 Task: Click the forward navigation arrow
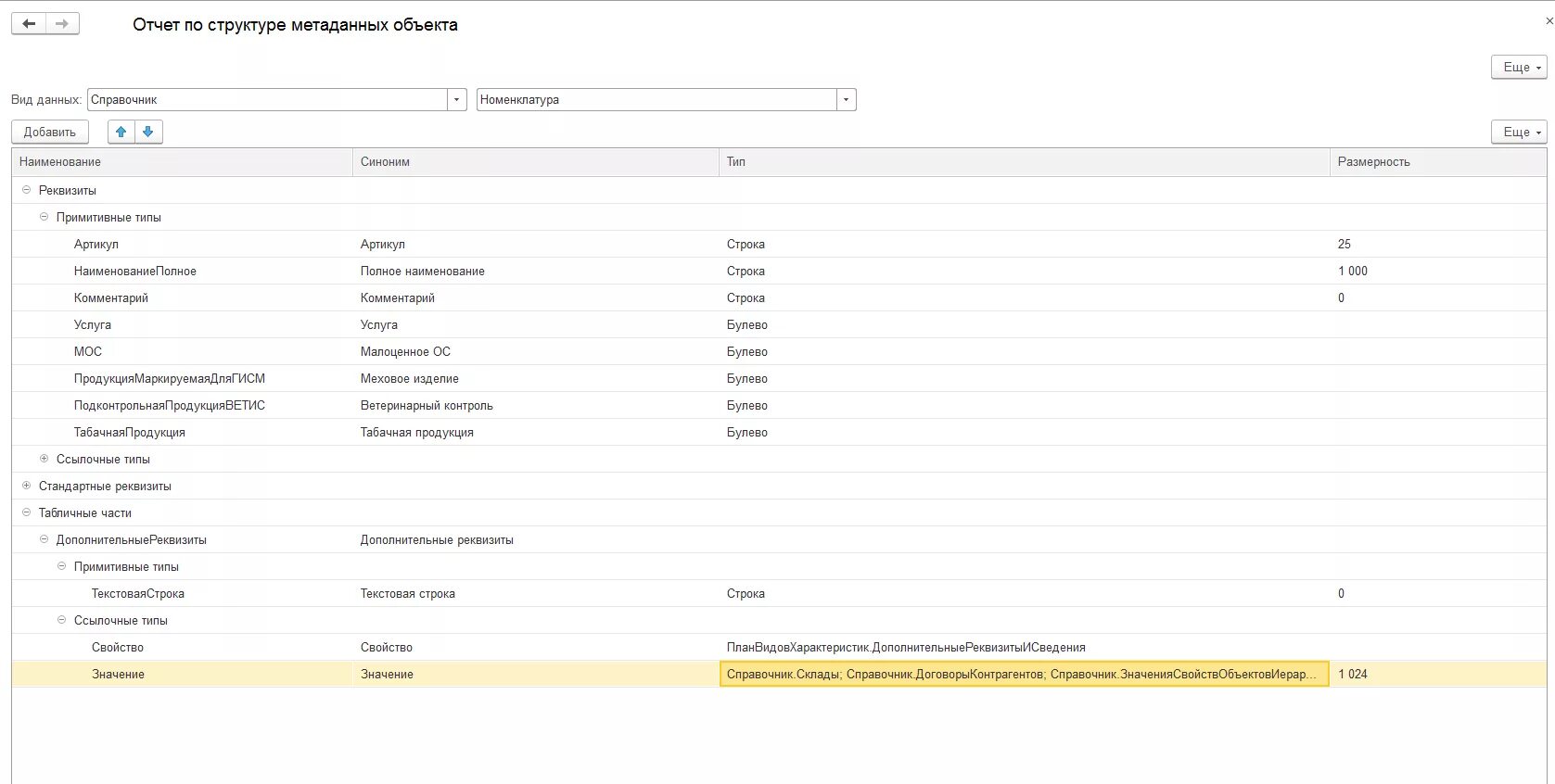pyautogui.click(x=62, y=24)
